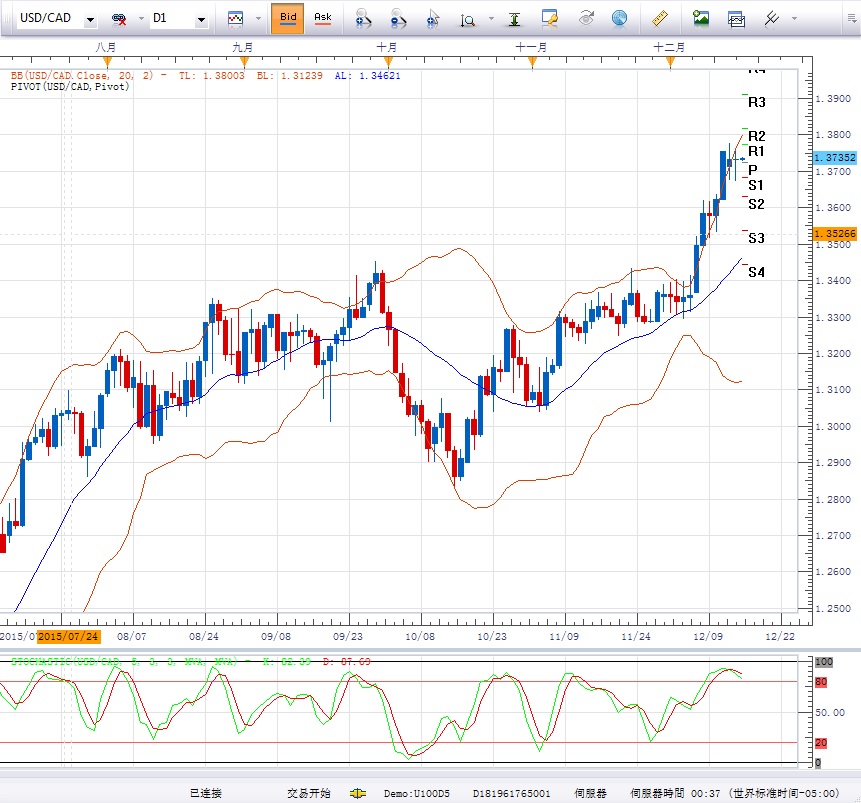The height and width of the screenshot is (803, 861).
Task: Open the USD/CAD symbol dropdown
Action: coord(90,19)
